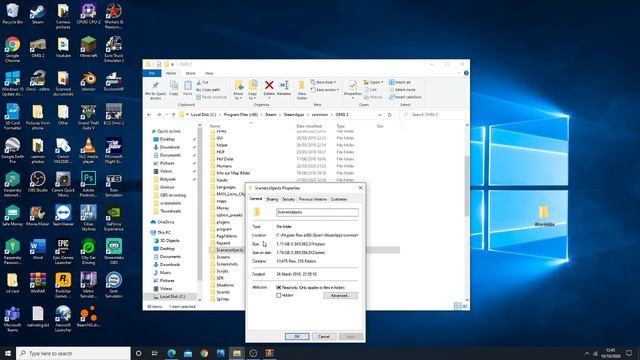Select the Google Chrome desktop icon
640x360 pixels.
point(13,50)
